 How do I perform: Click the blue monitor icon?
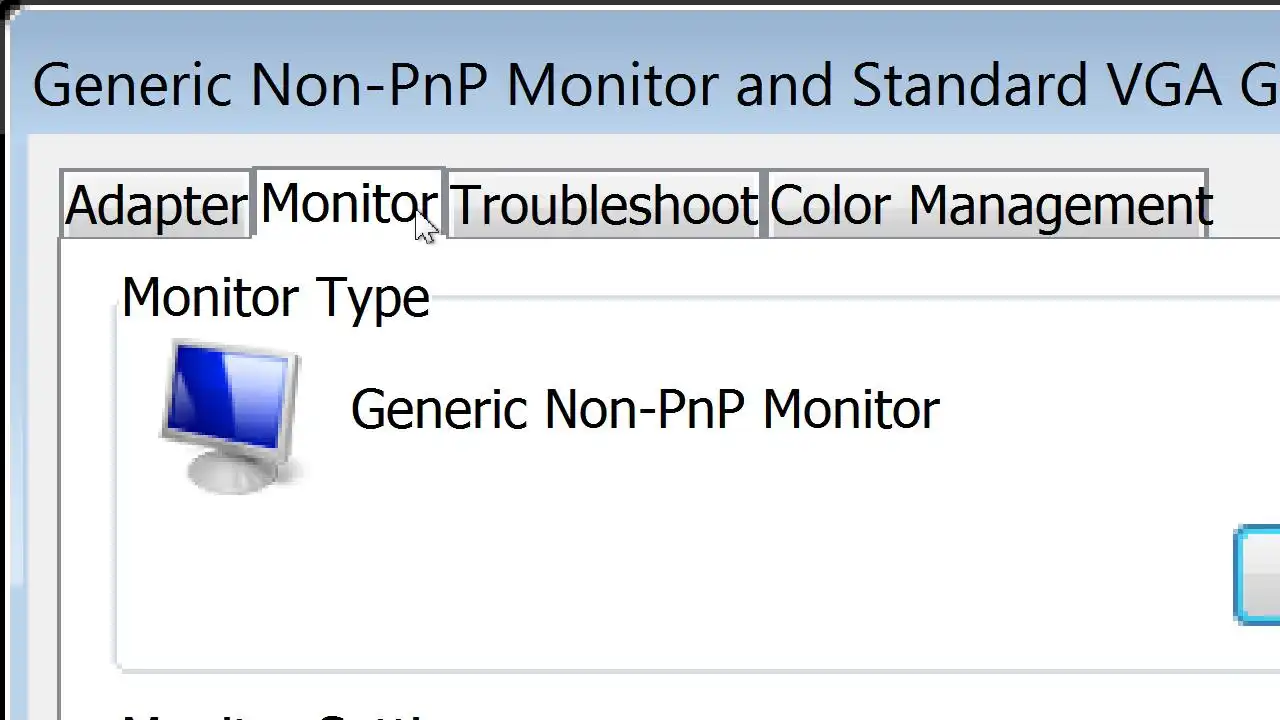[232, 415]
